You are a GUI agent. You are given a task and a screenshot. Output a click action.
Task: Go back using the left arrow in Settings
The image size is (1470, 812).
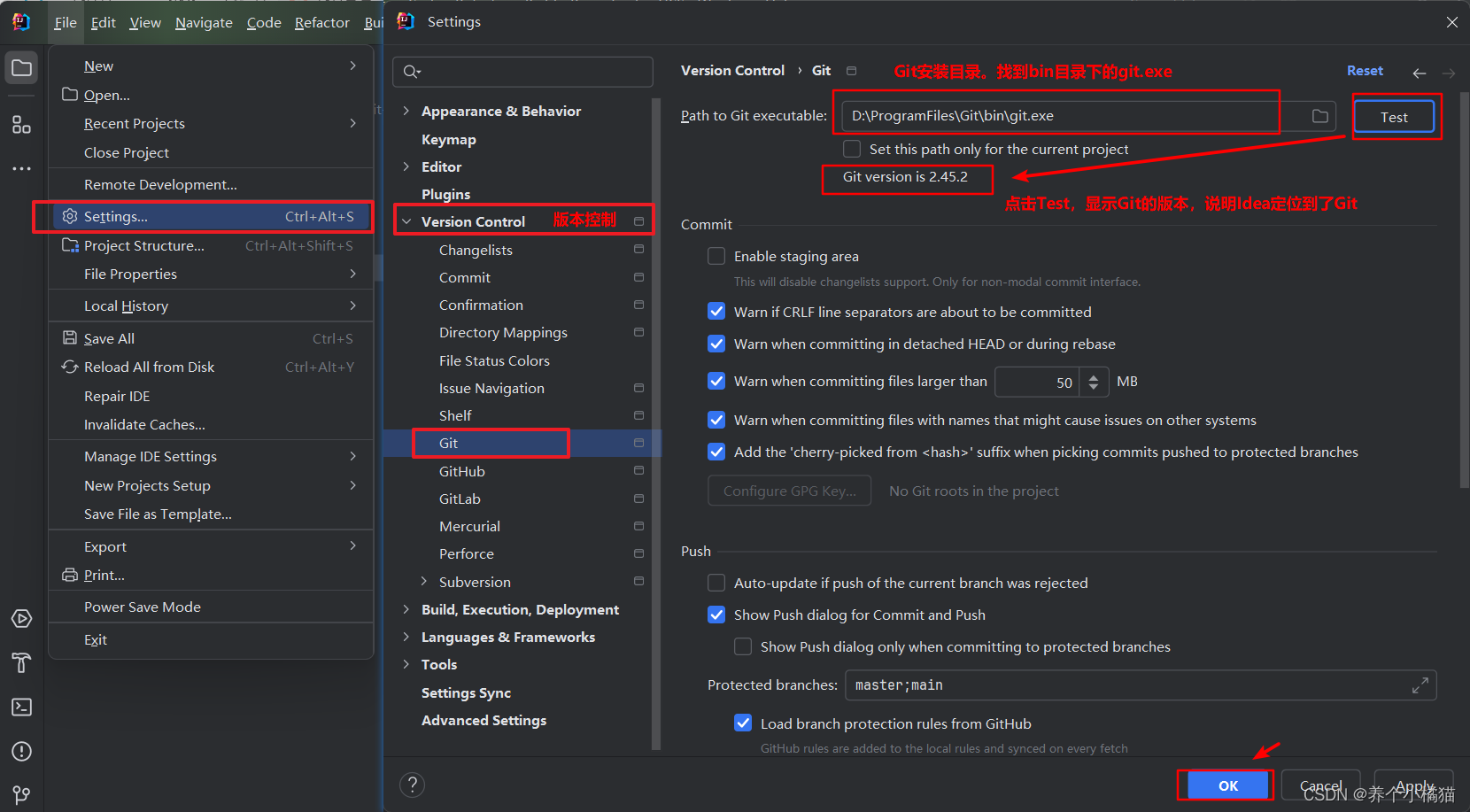tap(1419, 73)
